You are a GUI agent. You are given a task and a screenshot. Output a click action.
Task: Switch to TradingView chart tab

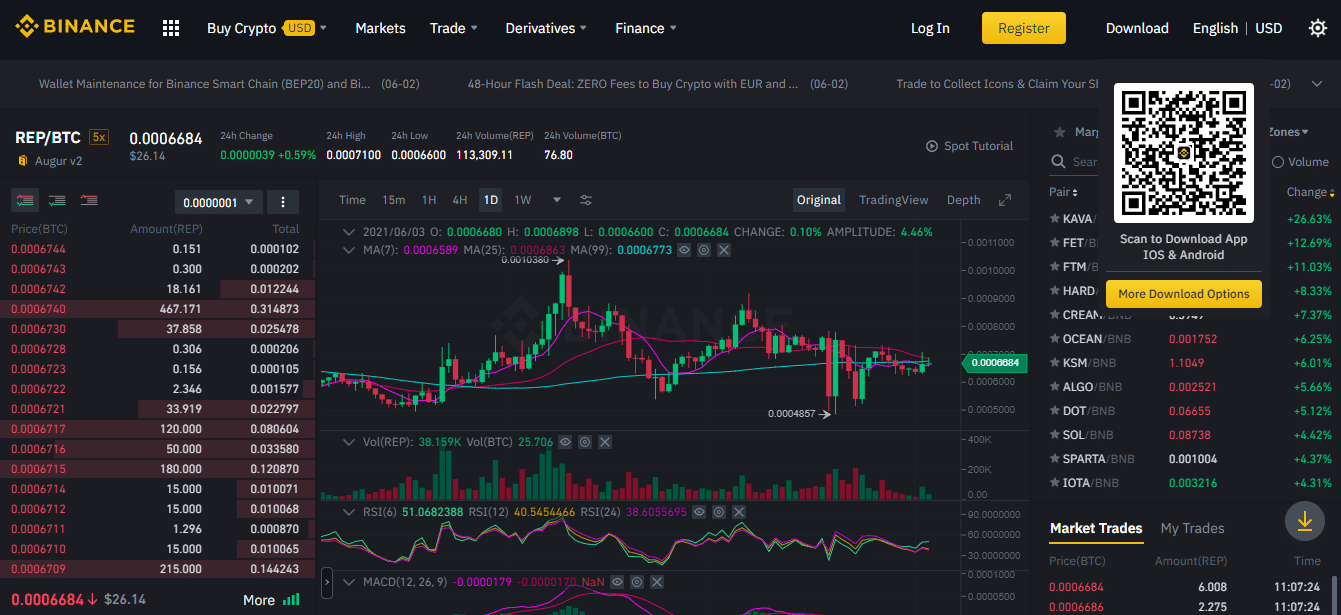(x=894, y=200)
